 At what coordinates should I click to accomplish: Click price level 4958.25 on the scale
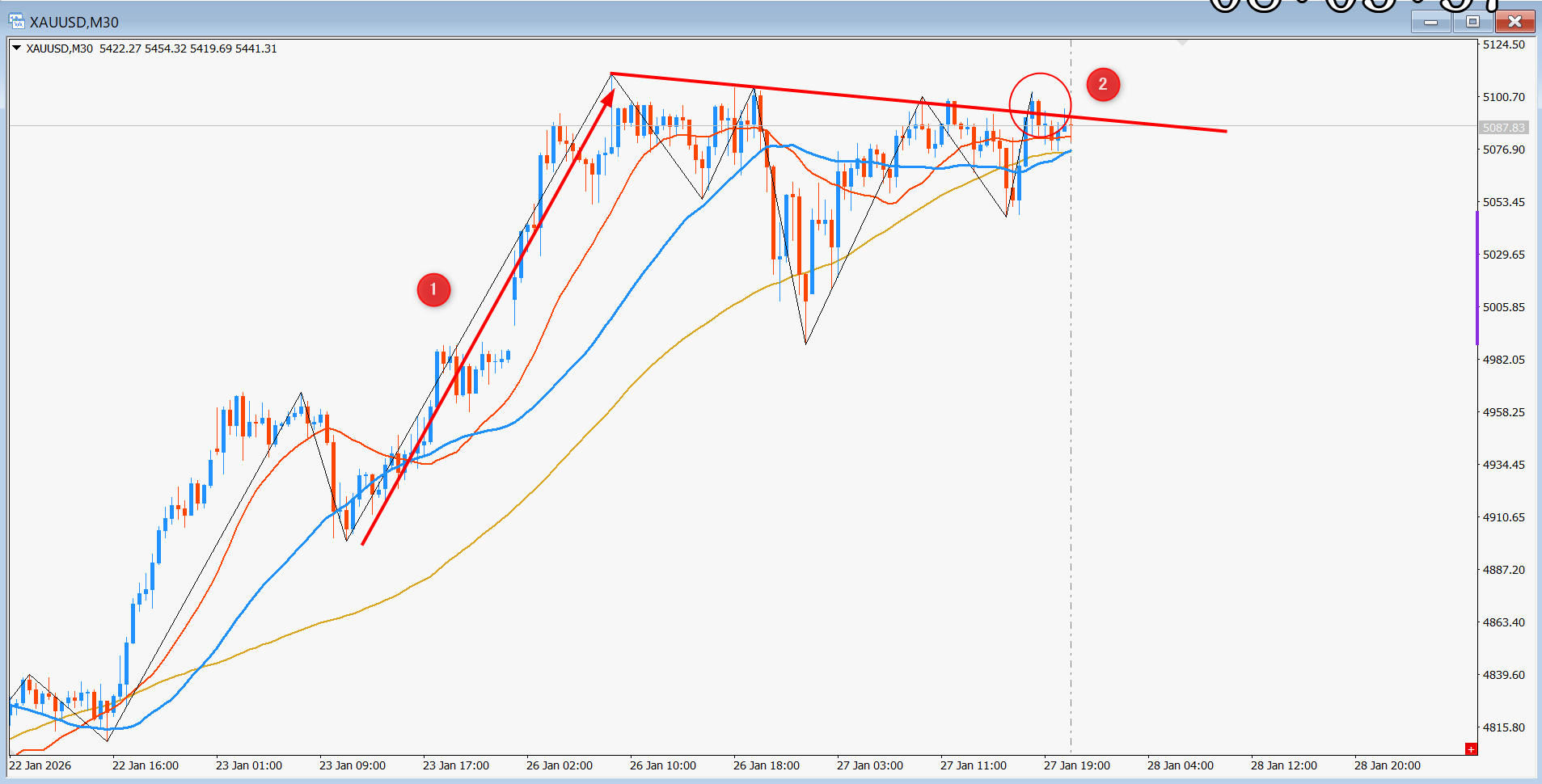(1503, 412)
